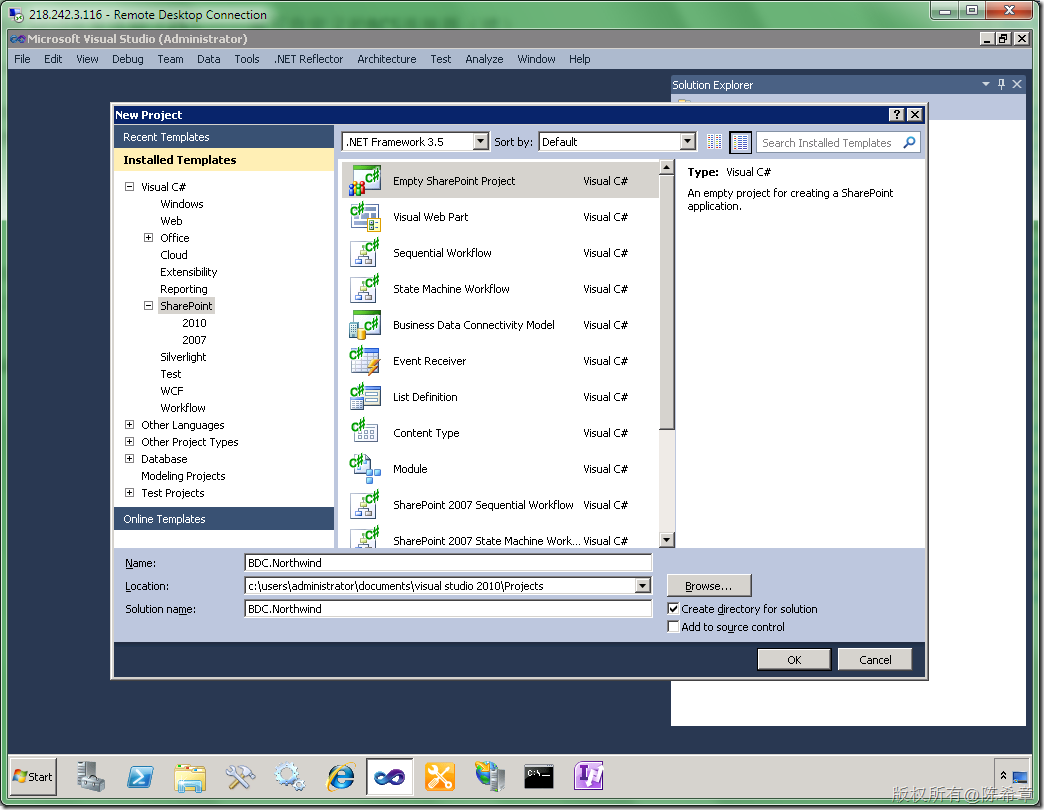
Task: Open Server Manager from the taskbar
Action: pos(91,776)
